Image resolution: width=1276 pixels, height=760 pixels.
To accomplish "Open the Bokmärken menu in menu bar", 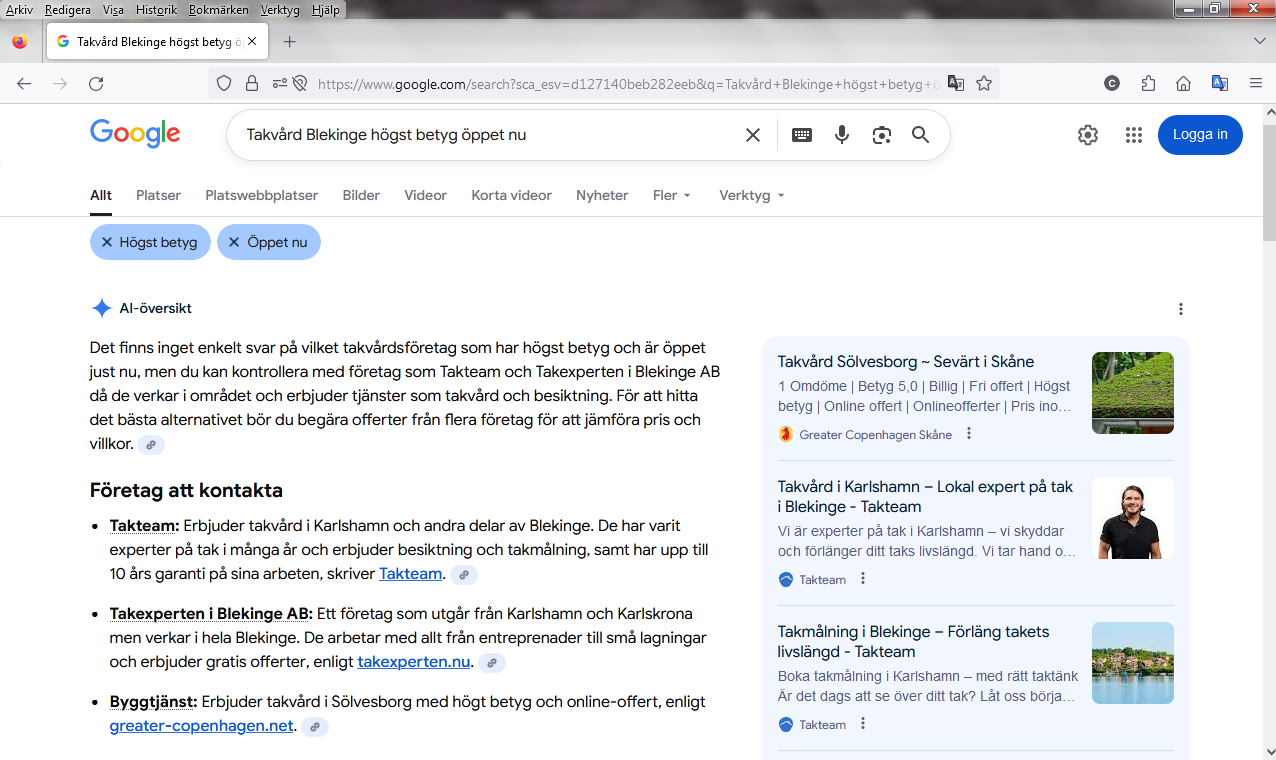I will pos(217,10).
